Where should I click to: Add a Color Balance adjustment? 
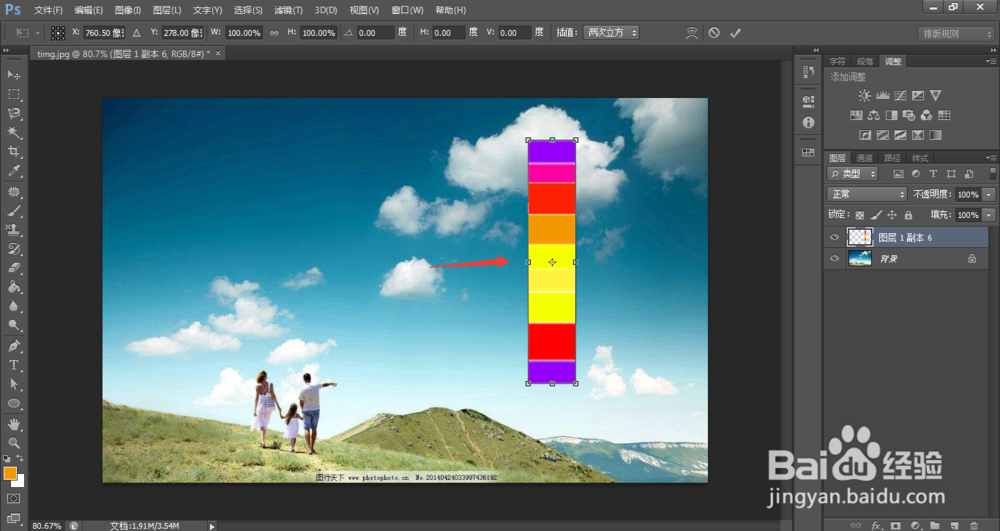coord(874,115)
